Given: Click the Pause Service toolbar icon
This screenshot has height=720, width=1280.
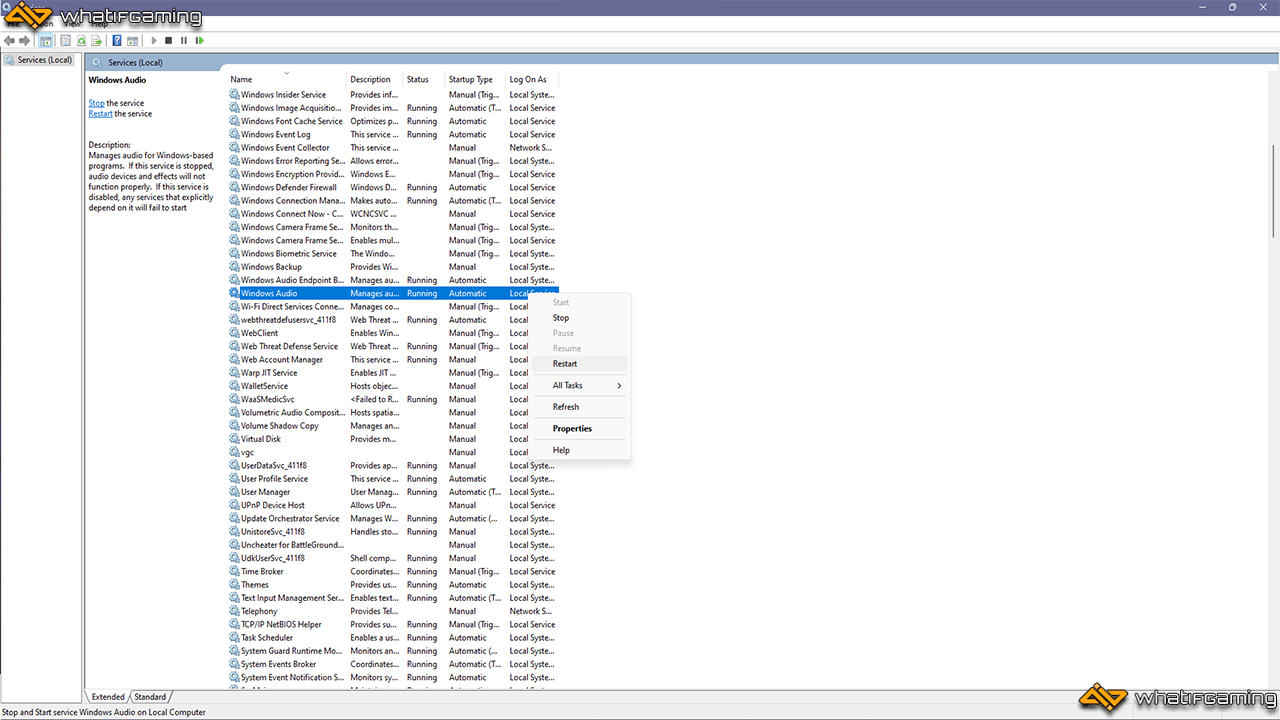Looking at the screenshot, I should pos(184,41).
